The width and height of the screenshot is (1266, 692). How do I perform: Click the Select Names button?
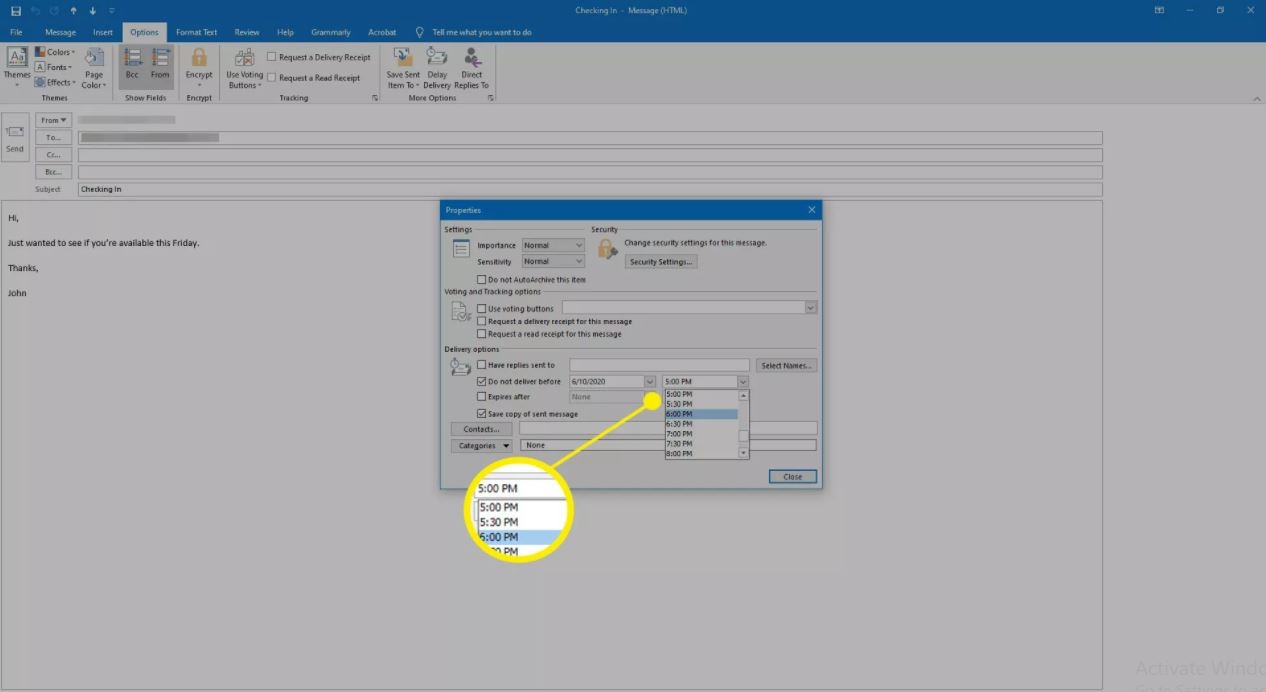[786, 365]
